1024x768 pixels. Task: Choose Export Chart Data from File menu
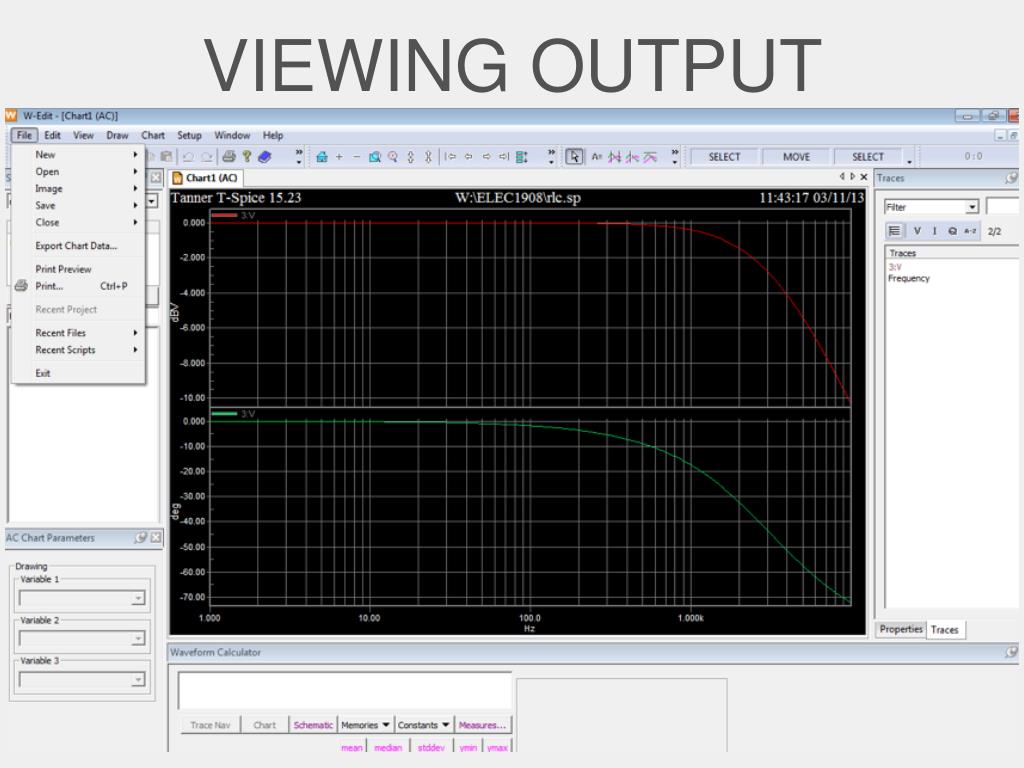78,246
